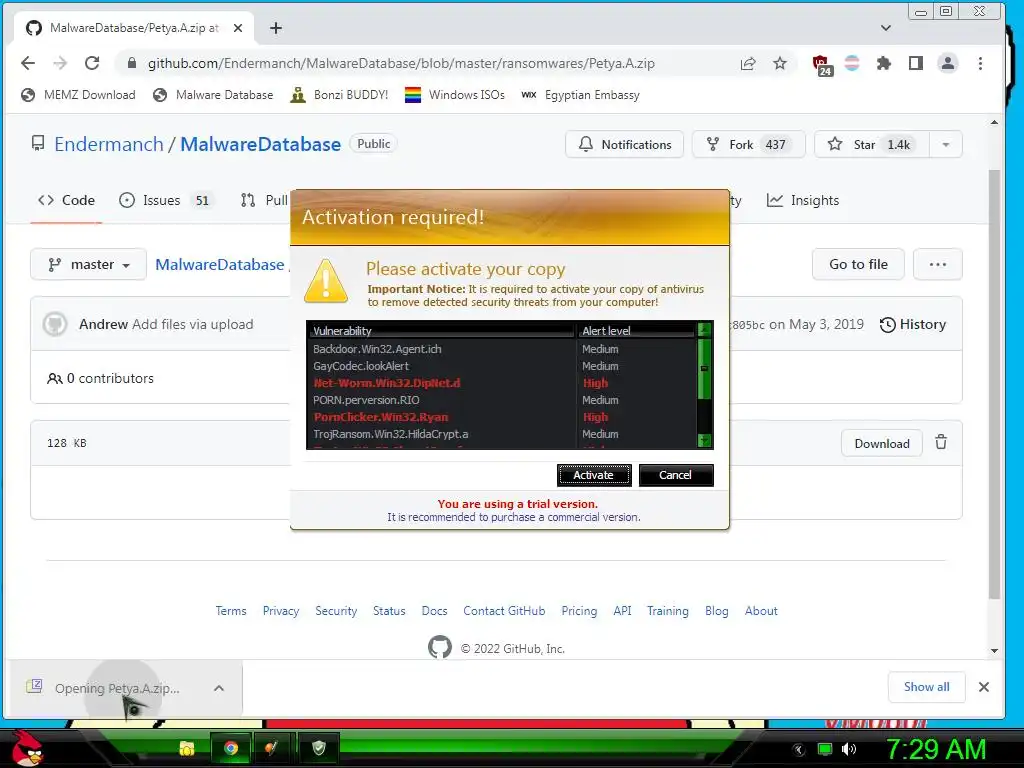Open the three-dot file options menu

pos(938,264)
